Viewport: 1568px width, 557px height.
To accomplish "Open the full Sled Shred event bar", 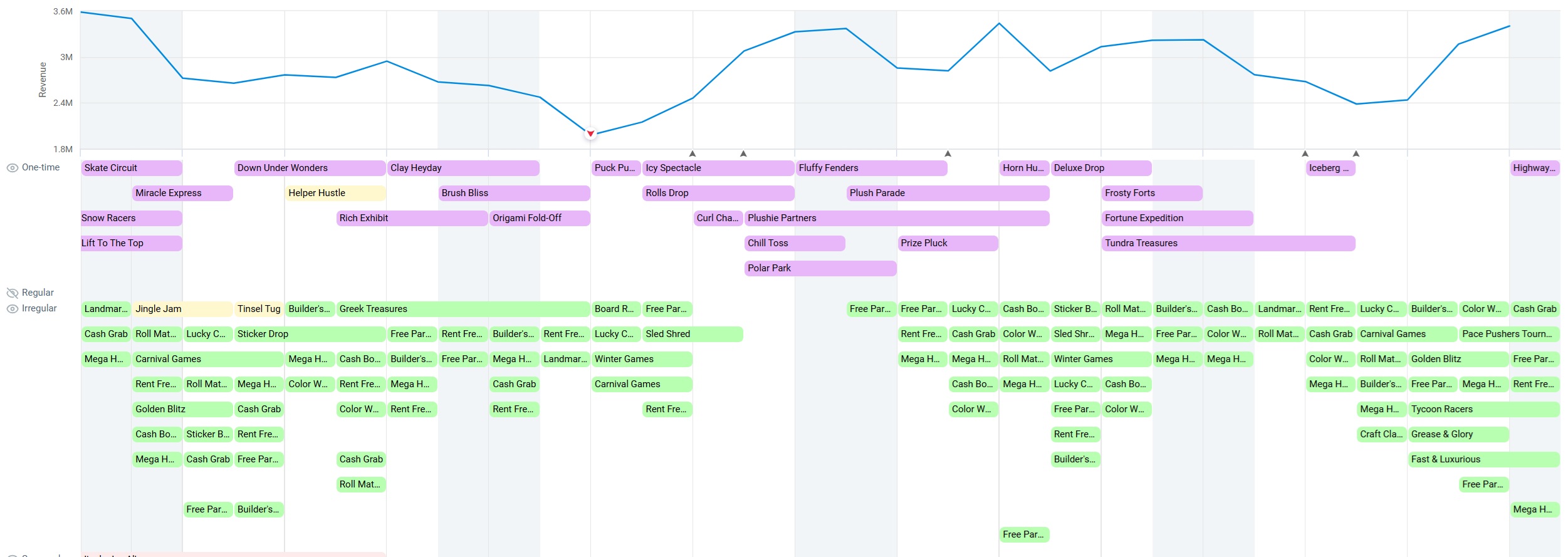I will pos(693,334).
